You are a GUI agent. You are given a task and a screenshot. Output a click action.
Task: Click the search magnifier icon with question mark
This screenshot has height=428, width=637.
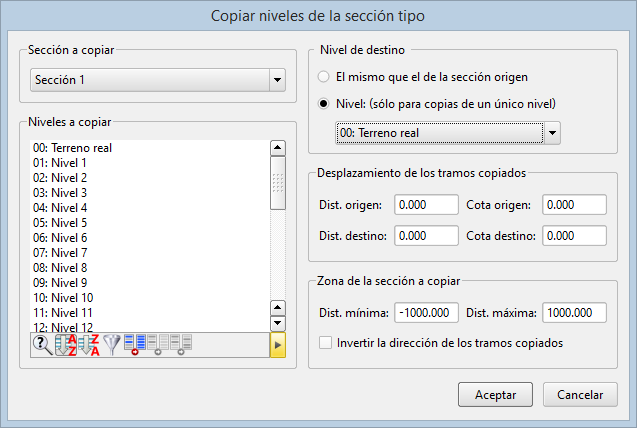click(x=43, y=345)
